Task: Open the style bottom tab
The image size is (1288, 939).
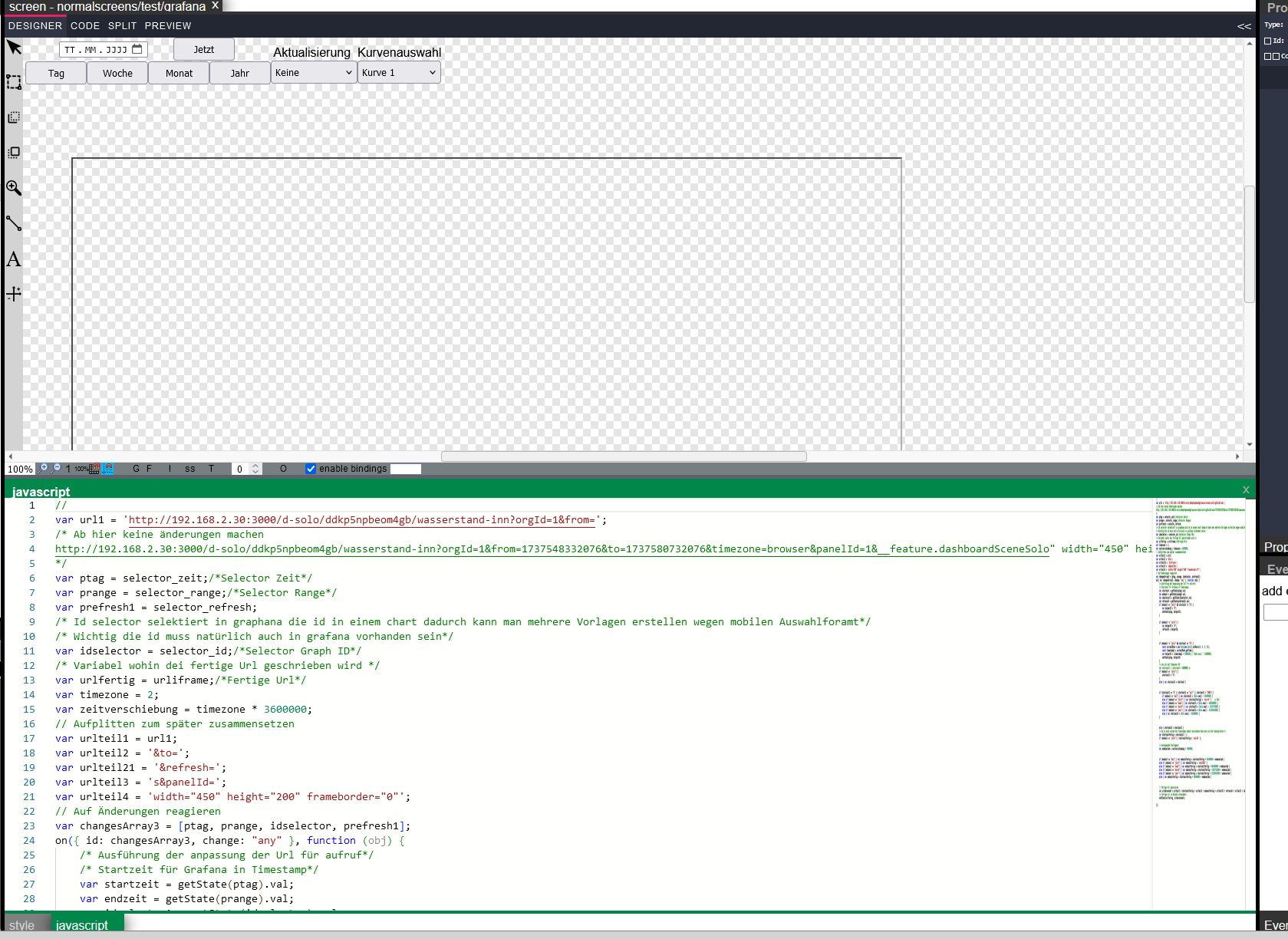Action: [22, 925]
